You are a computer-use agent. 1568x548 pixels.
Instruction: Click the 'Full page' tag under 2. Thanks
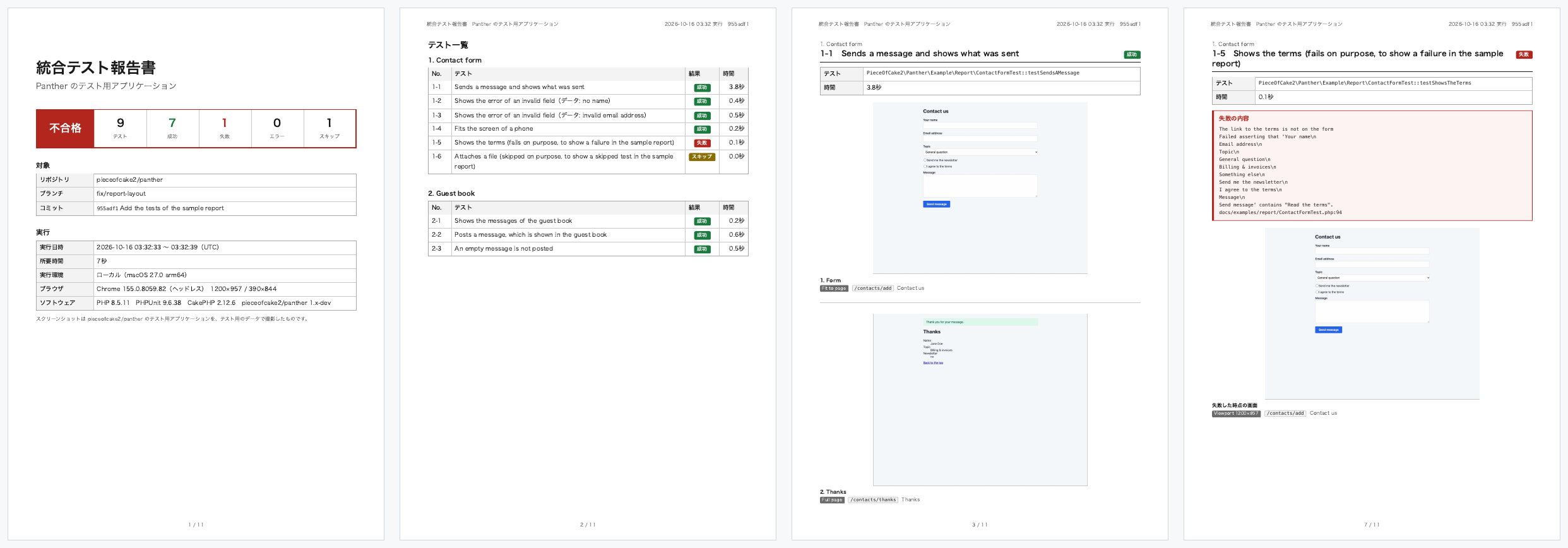[x=832, y=500]
